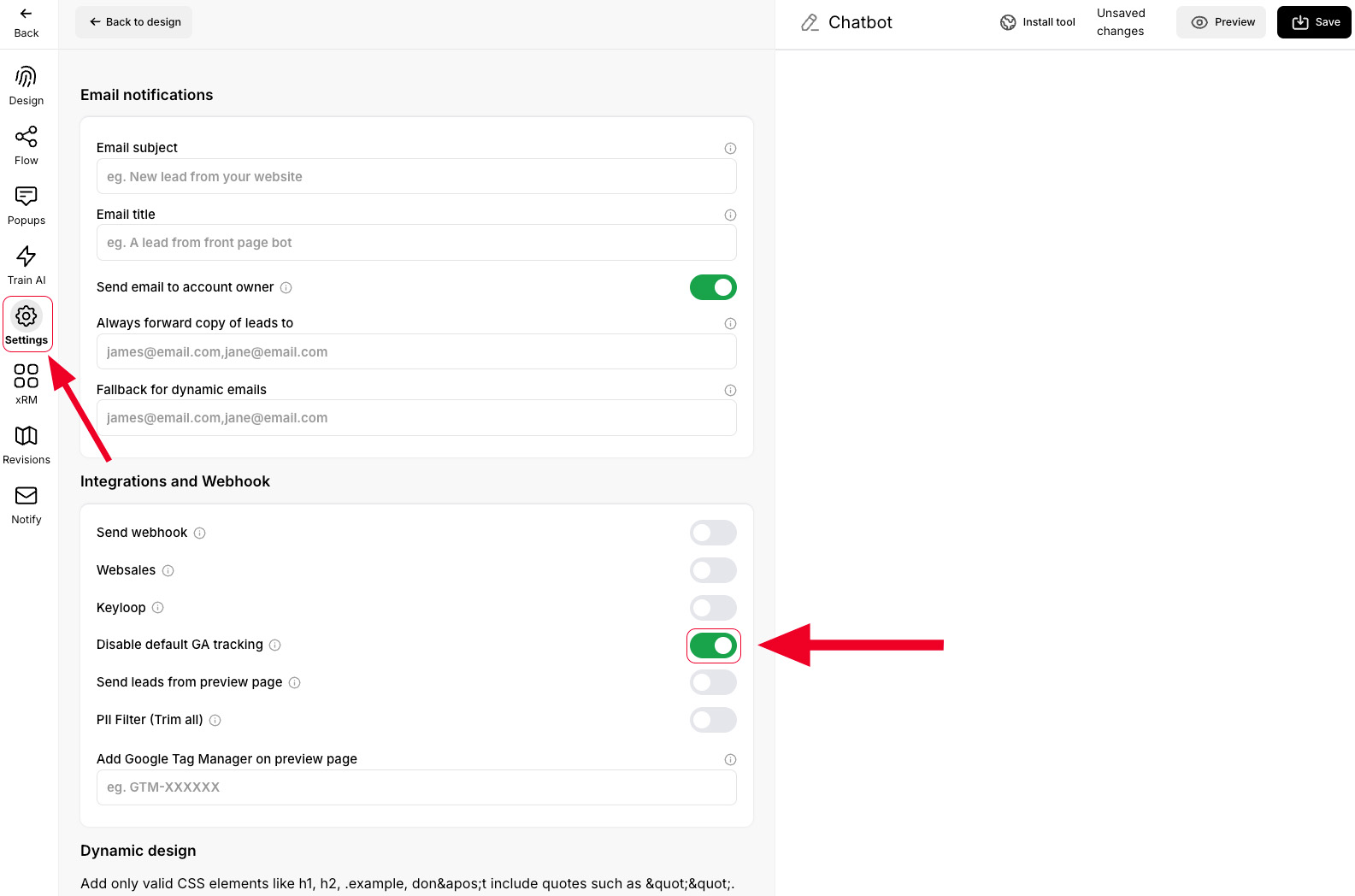The height and width of the screenshot is (896, 1355).
Task: Go to Popups in sidebar
Action: tap(27, 205)
